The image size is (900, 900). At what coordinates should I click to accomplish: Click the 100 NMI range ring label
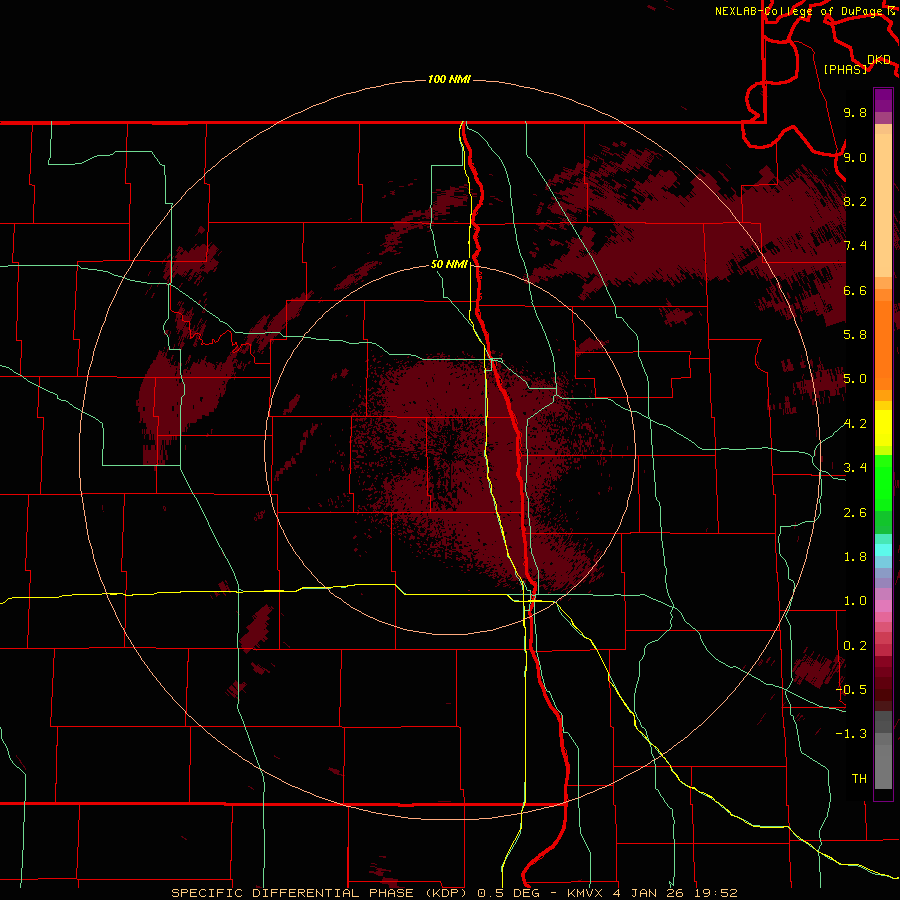coord(449,79)
